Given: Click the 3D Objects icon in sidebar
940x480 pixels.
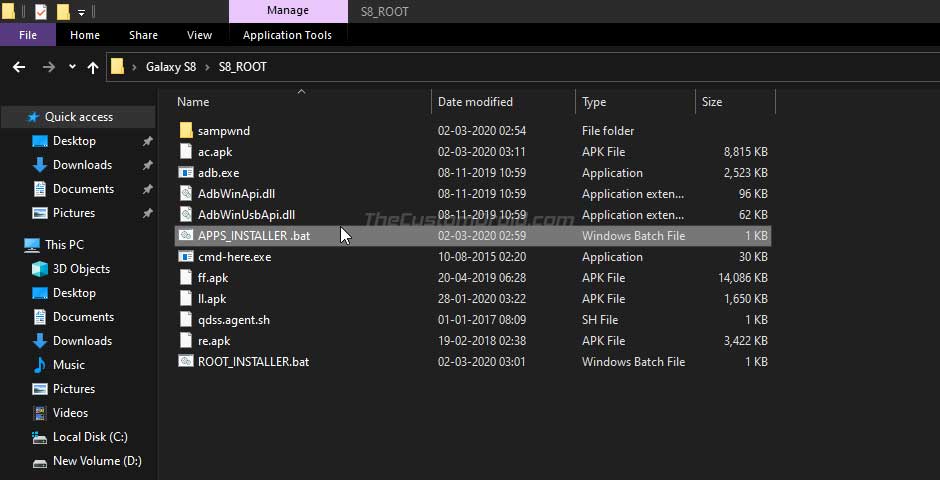Looking at the screenshot, I should [40, 269].
